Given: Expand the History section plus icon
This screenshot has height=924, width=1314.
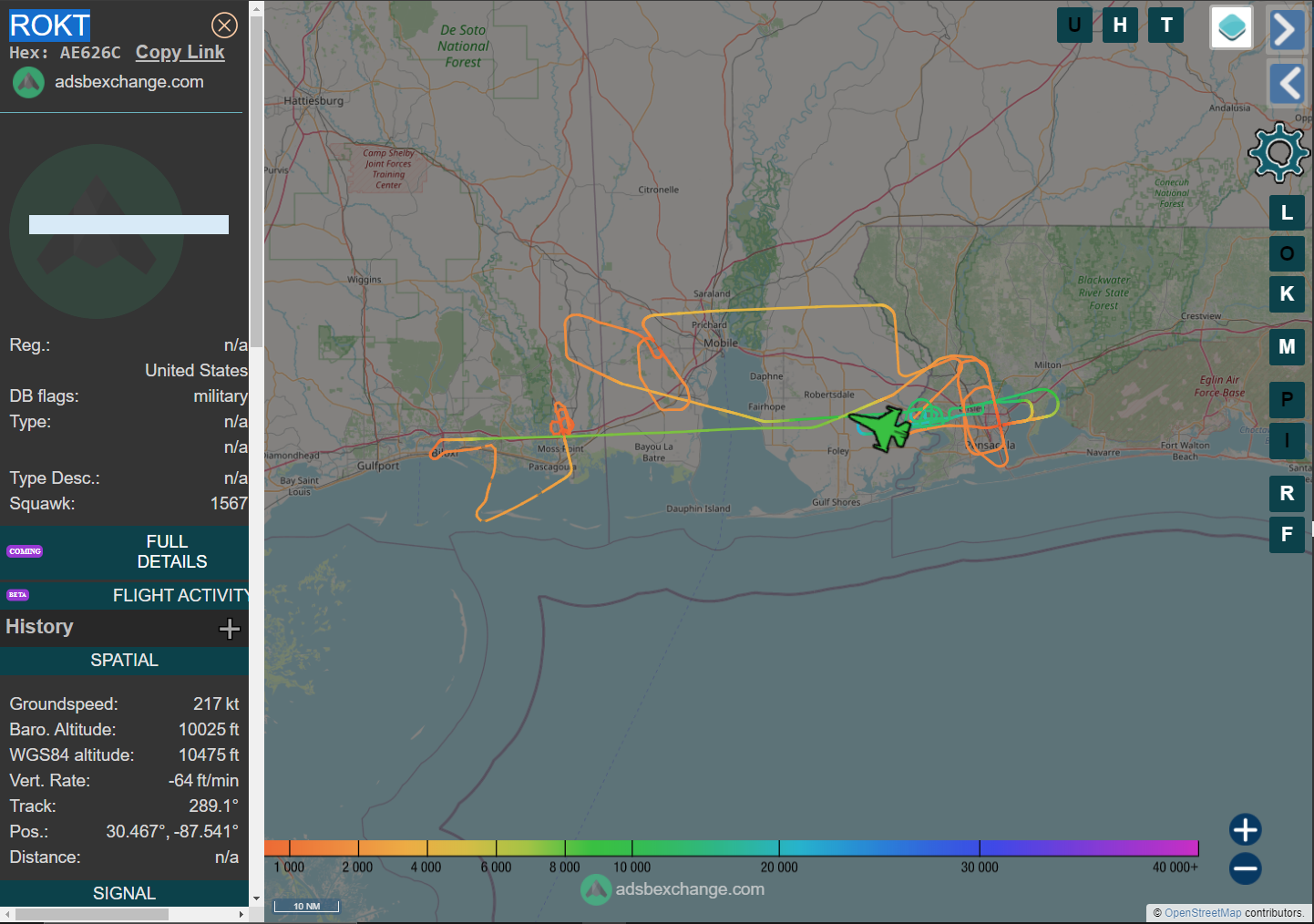Looking at the screenshot, I should [x=230, y=629].
